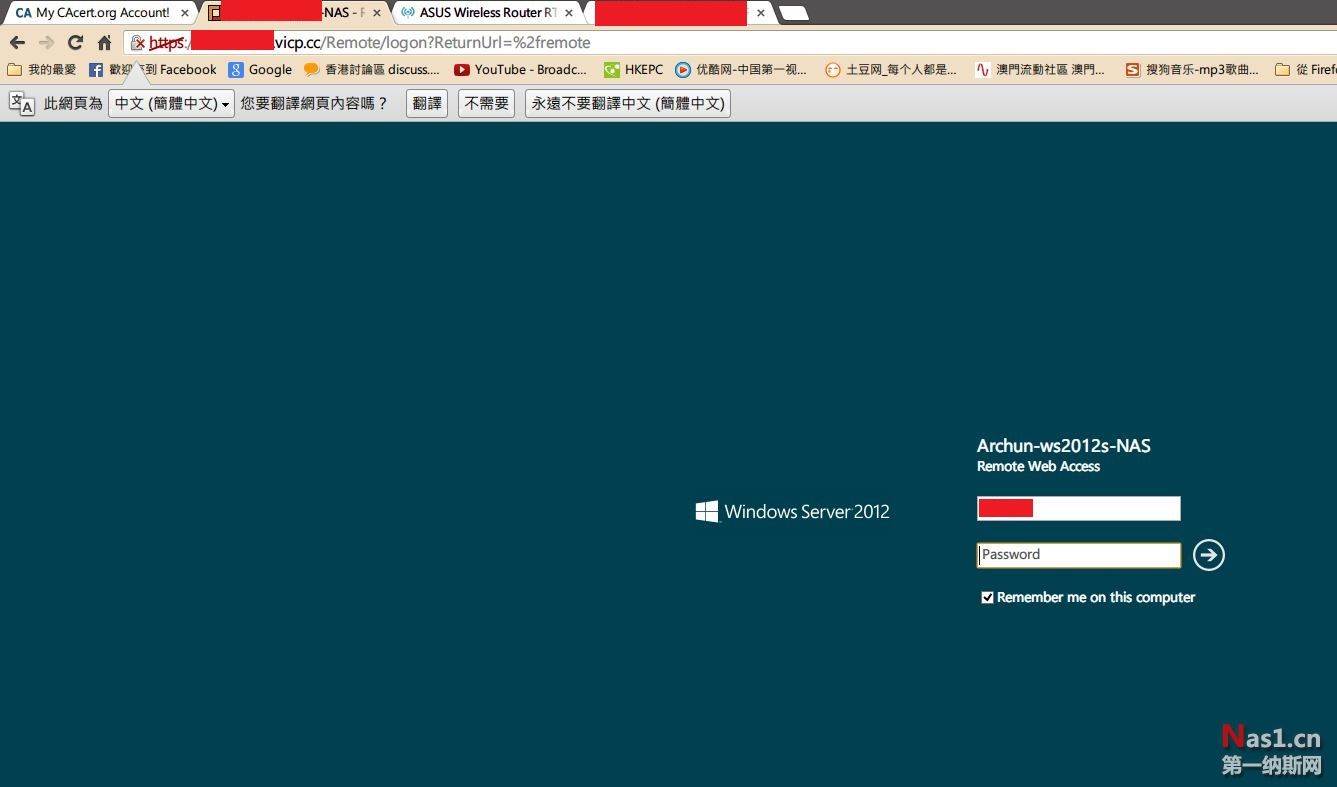Click the browser forward arrow

(x=46, y=43)
